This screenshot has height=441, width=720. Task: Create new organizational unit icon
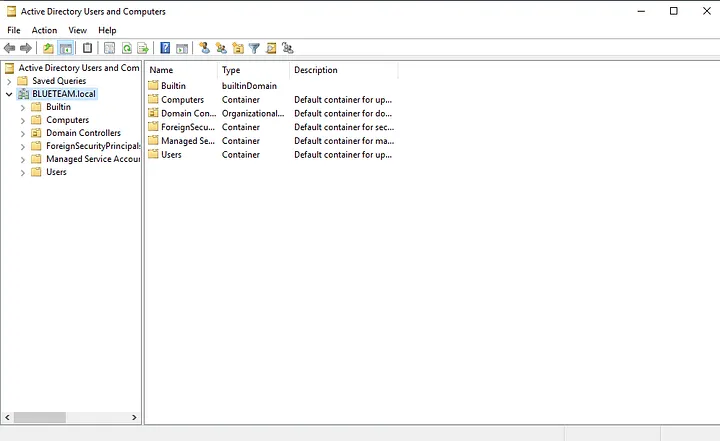pyautogui.click(x=238, y=48)
